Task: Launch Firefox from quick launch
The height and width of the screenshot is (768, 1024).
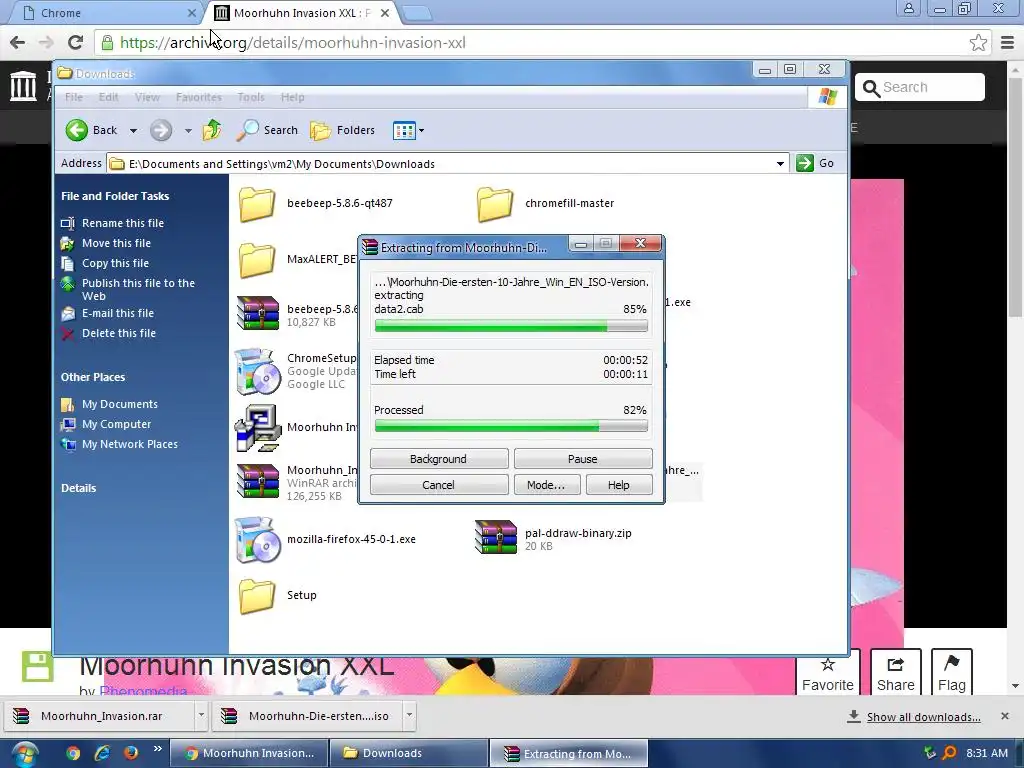Action: pos(131,752)
